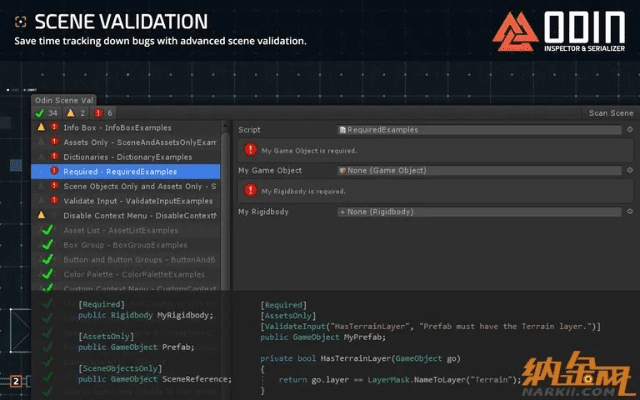This screenshot has width=640, height=400.
Task: Click the error icon in 'My Rigidbody is required' message
Action: pyautogui.click(x=250, y=190)
